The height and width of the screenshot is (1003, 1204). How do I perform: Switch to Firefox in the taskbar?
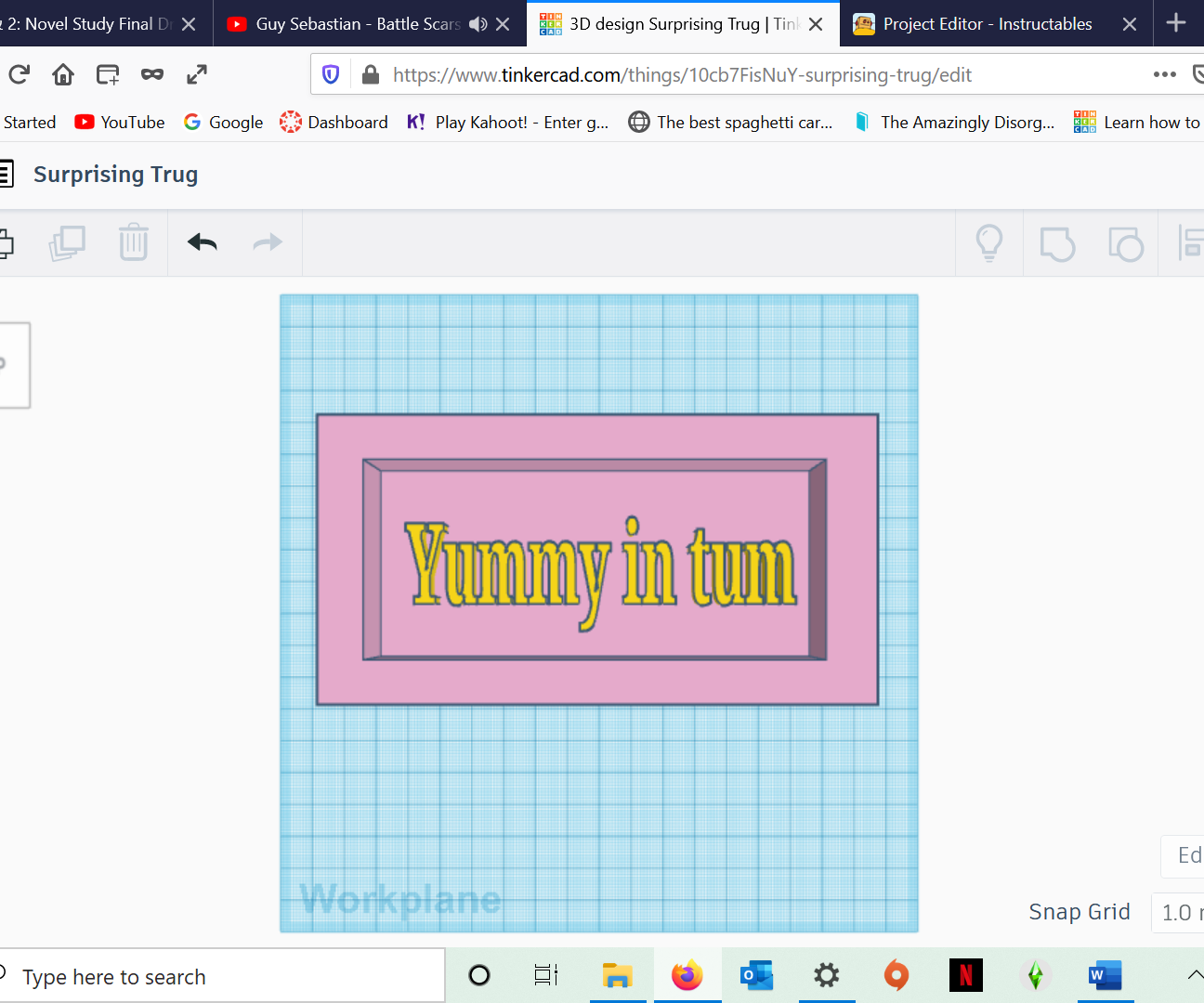point(687,975)
